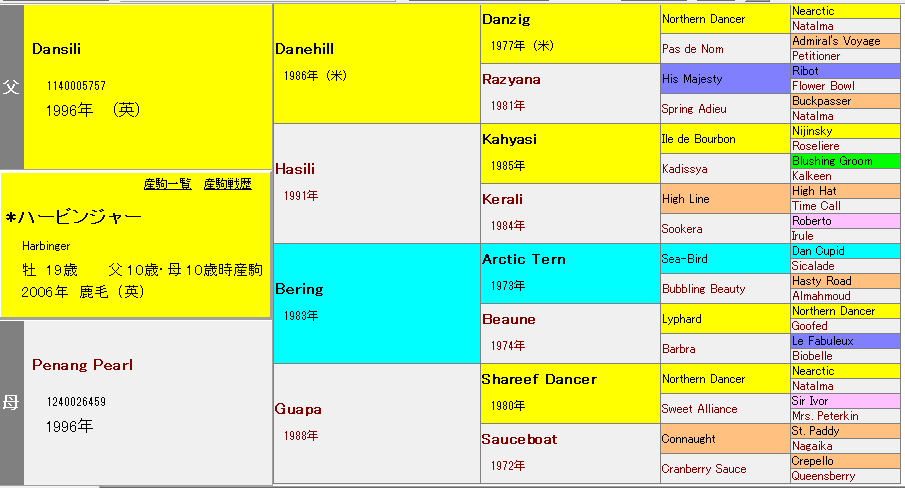The width and height of the screenshot is (905, 488).
Task: Click Razyana in third generation
Action: [x=511, y=79]
